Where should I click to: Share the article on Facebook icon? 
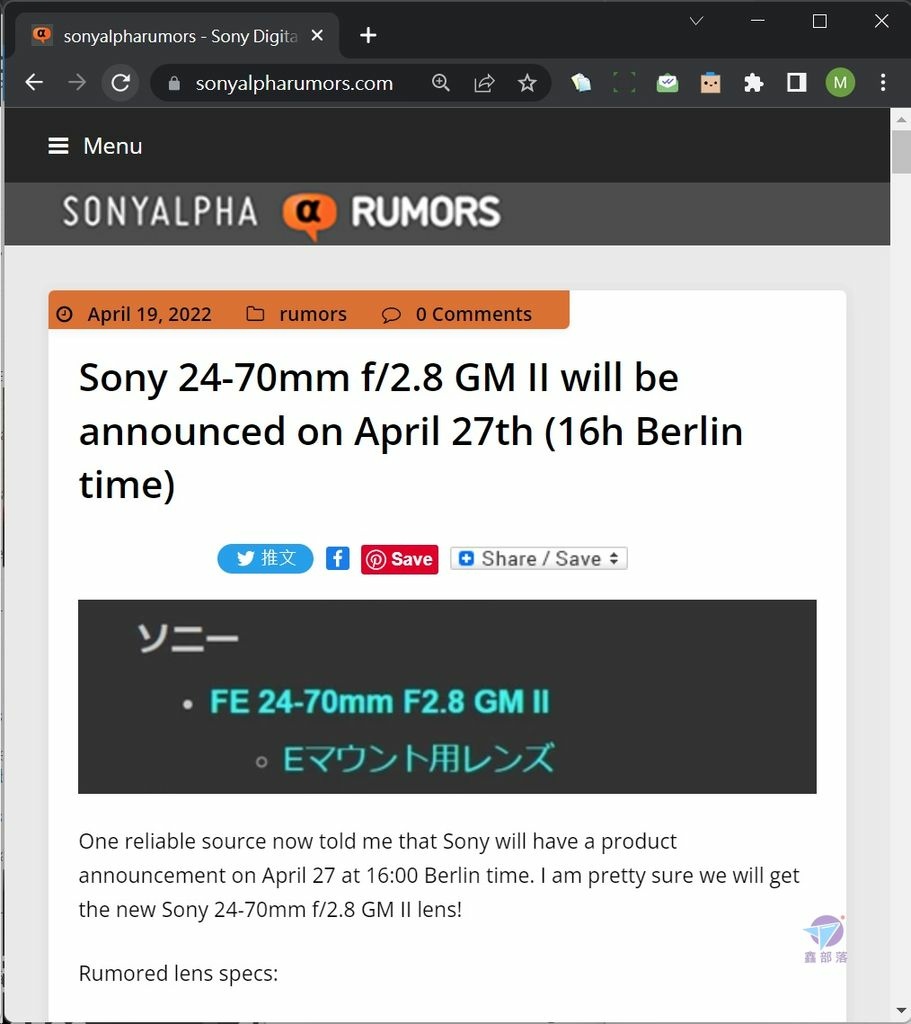point(338,559)
